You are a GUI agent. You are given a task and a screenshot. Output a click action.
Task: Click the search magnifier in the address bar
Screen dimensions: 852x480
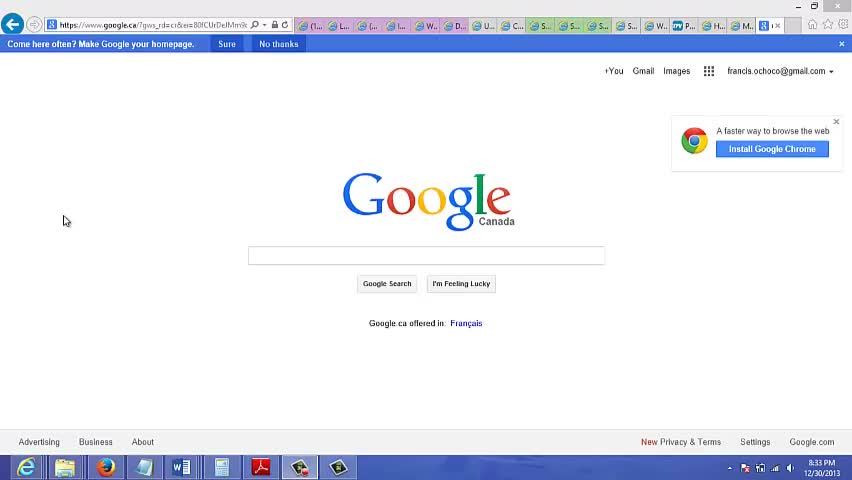254,25
